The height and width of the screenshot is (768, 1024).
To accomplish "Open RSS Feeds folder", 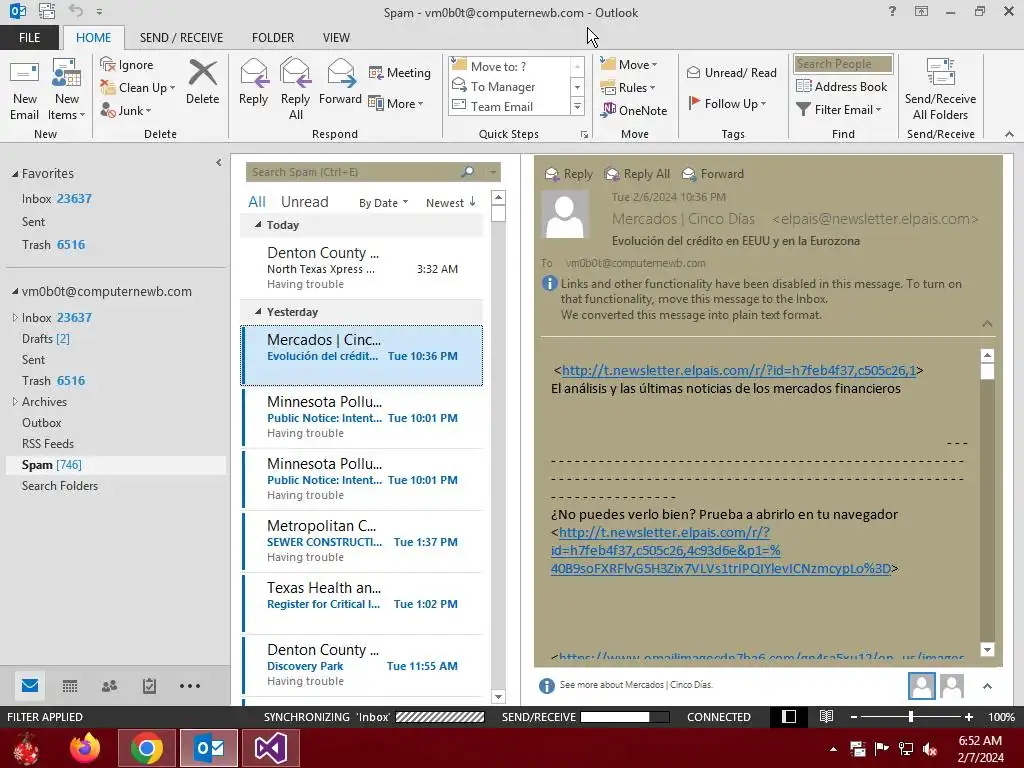I will 48,443.
